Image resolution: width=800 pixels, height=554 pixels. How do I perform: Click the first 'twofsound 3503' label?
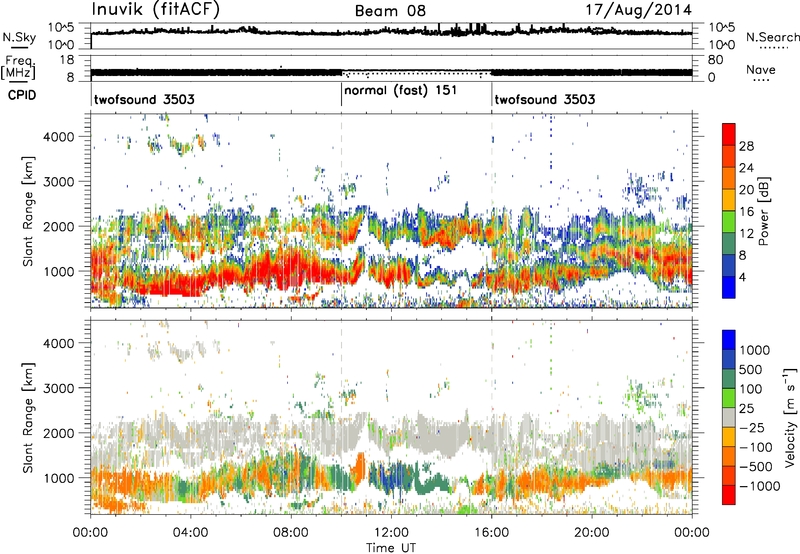144,99
